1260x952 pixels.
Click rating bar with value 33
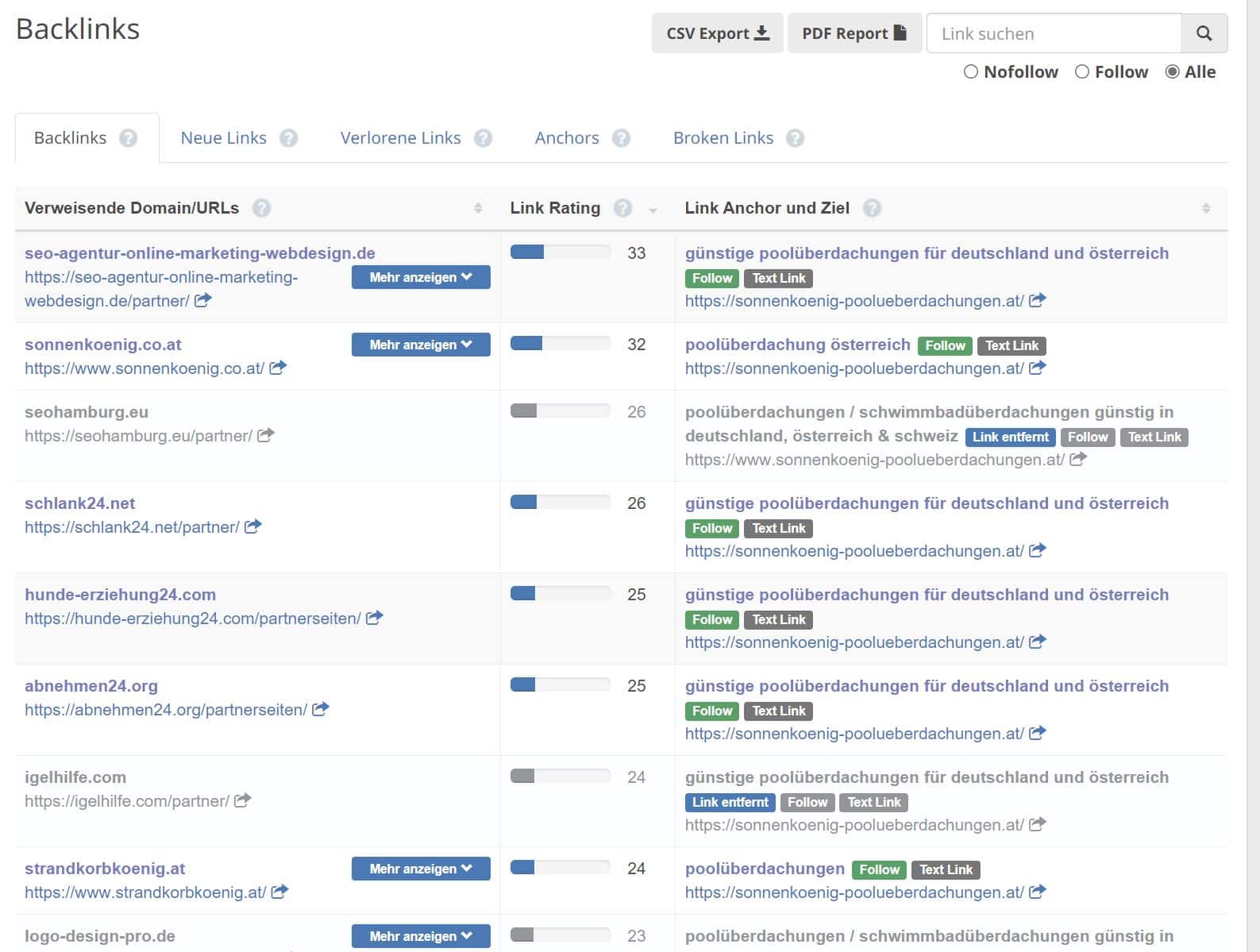point(560,252)
